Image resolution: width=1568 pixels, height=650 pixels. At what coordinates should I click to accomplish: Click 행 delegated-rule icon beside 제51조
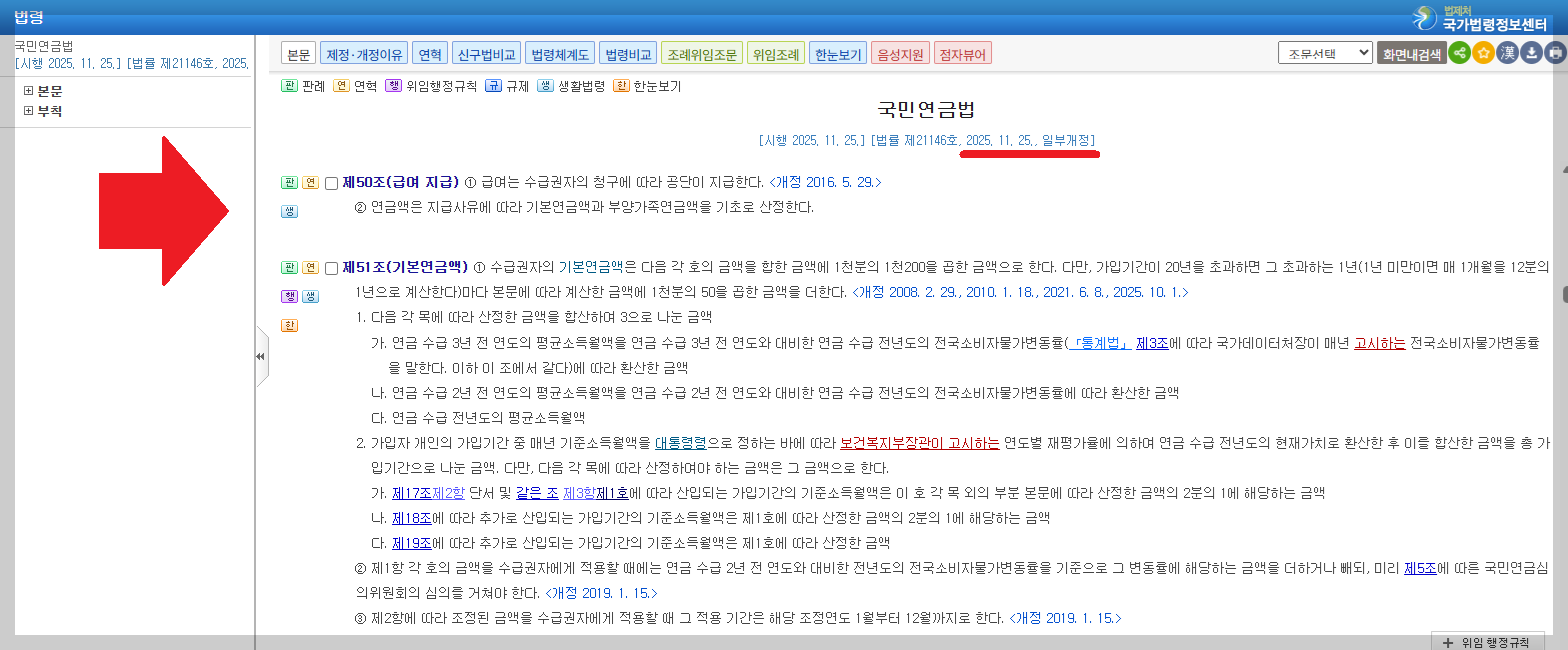tap(289, 296)
